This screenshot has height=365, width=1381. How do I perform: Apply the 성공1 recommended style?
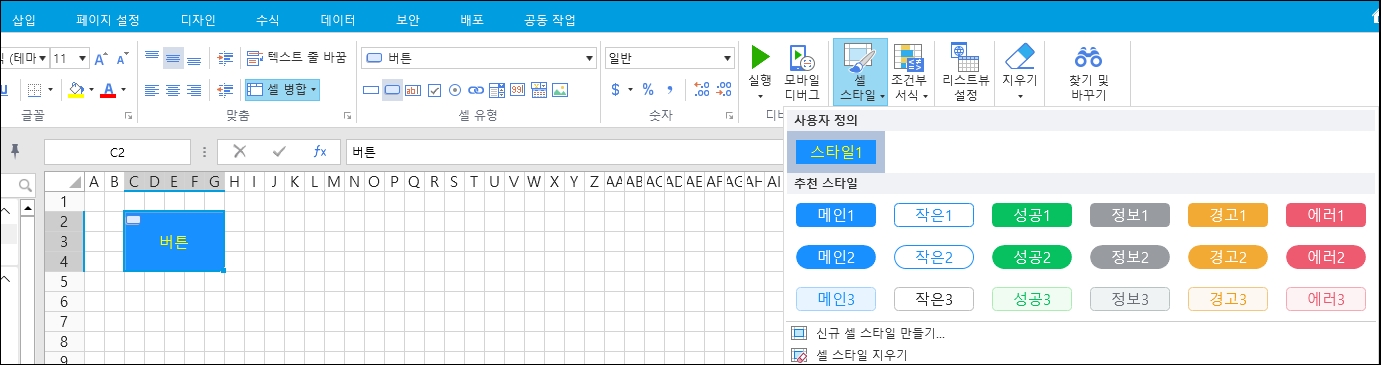tap(1032, 214)
